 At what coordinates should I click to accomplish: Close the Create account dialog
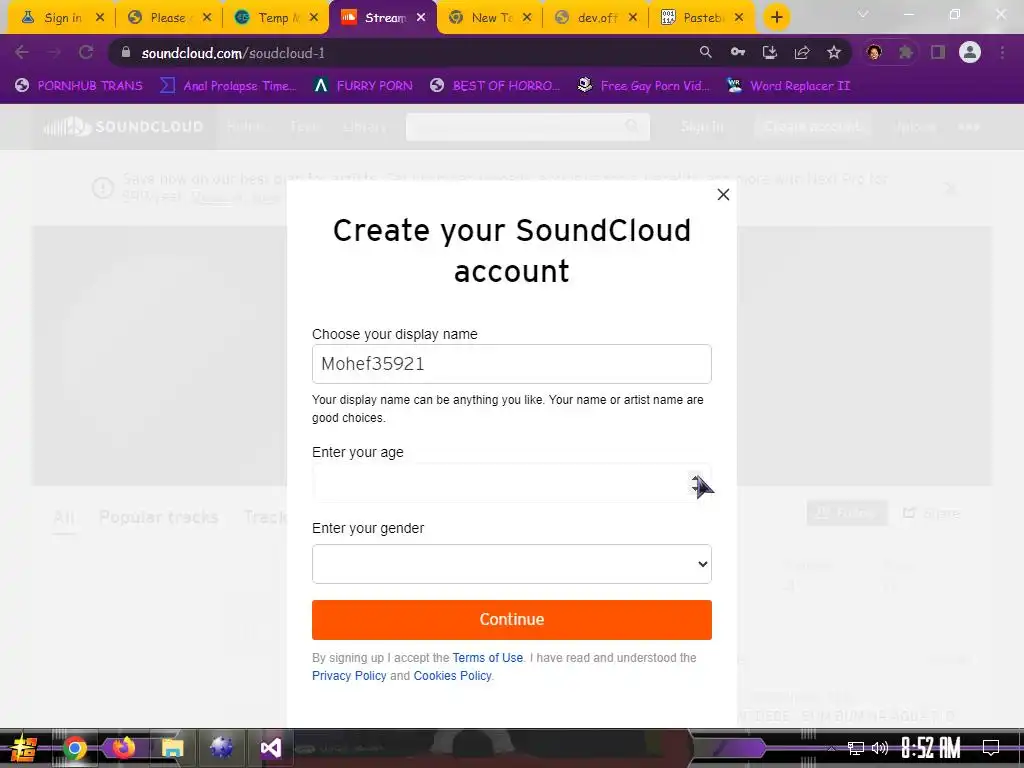pos(723,195)
